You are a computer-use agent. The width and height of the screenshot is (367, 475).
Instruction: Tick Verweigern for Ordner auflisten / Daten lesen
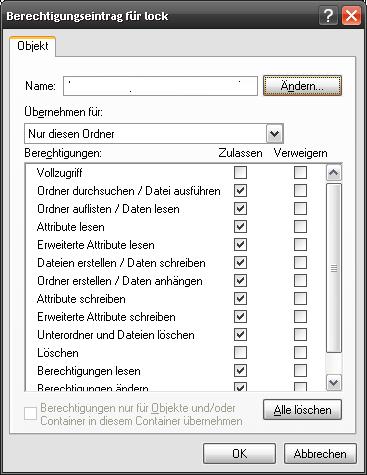(x=300, y=209)
